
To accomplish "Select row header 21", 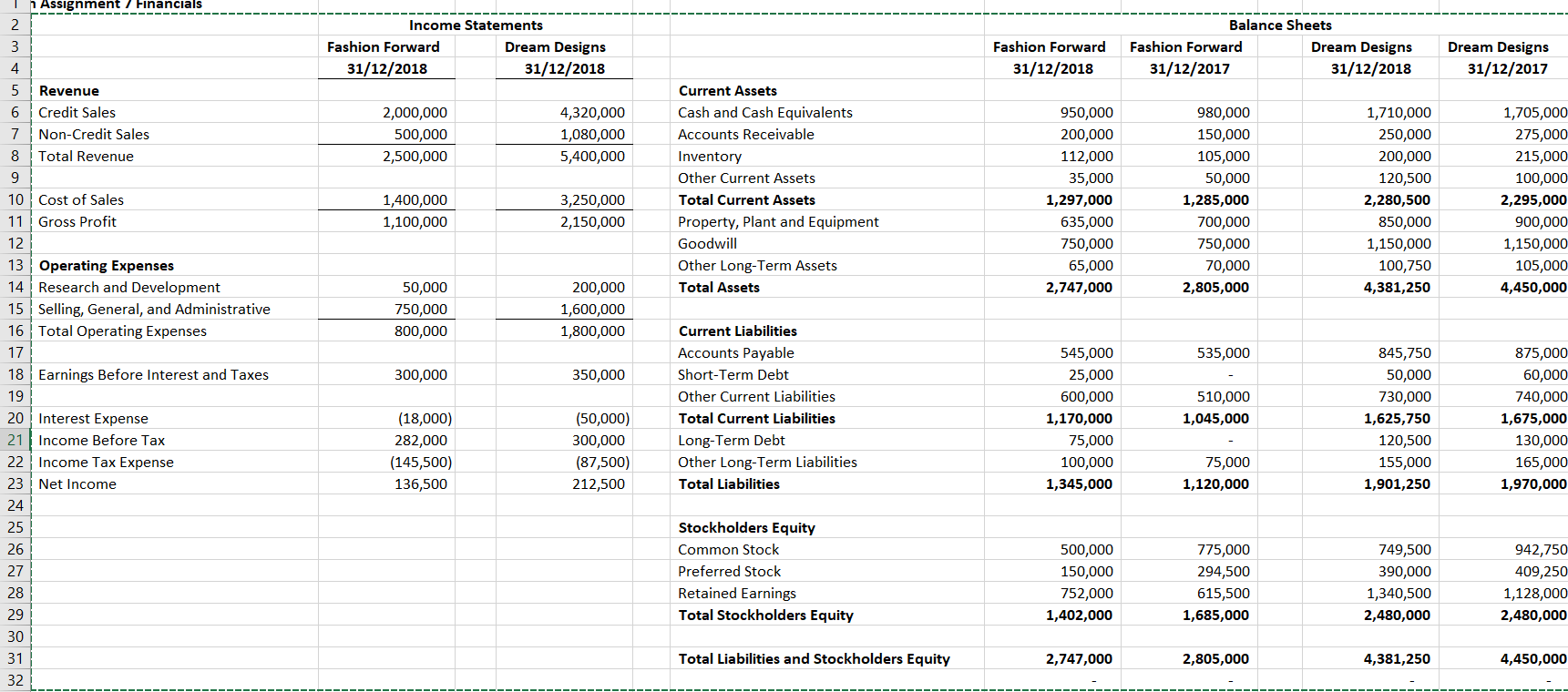I will pyautogui.click(x=15, y=440).
